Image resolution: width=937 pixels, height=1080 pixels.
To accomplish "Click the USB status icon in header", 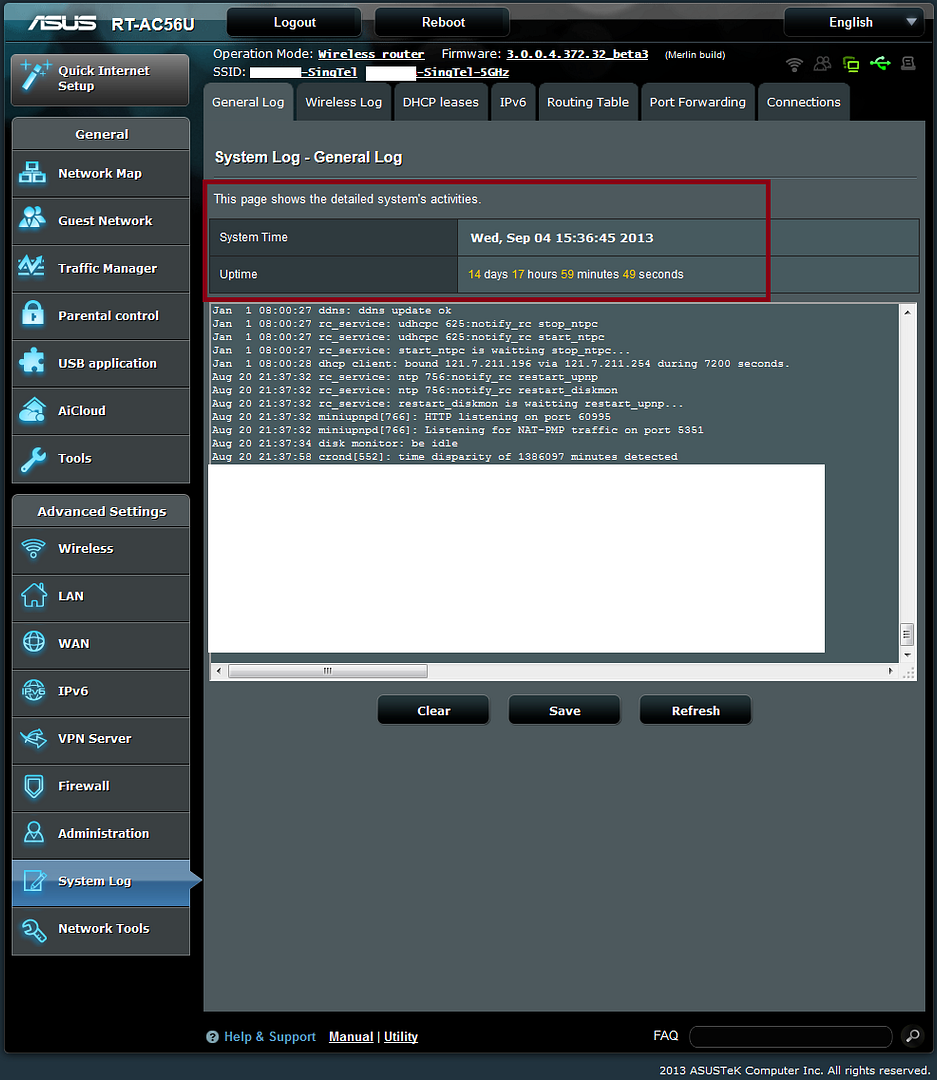I will [x=880, y=64].
